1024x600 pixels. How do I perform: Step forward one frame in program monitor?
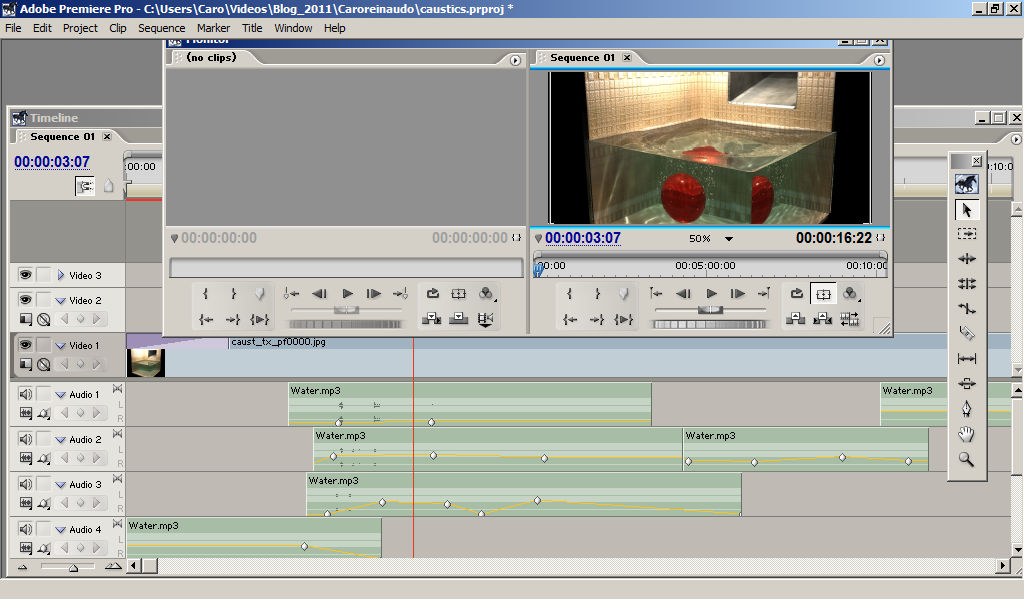[x=737, y=294]
